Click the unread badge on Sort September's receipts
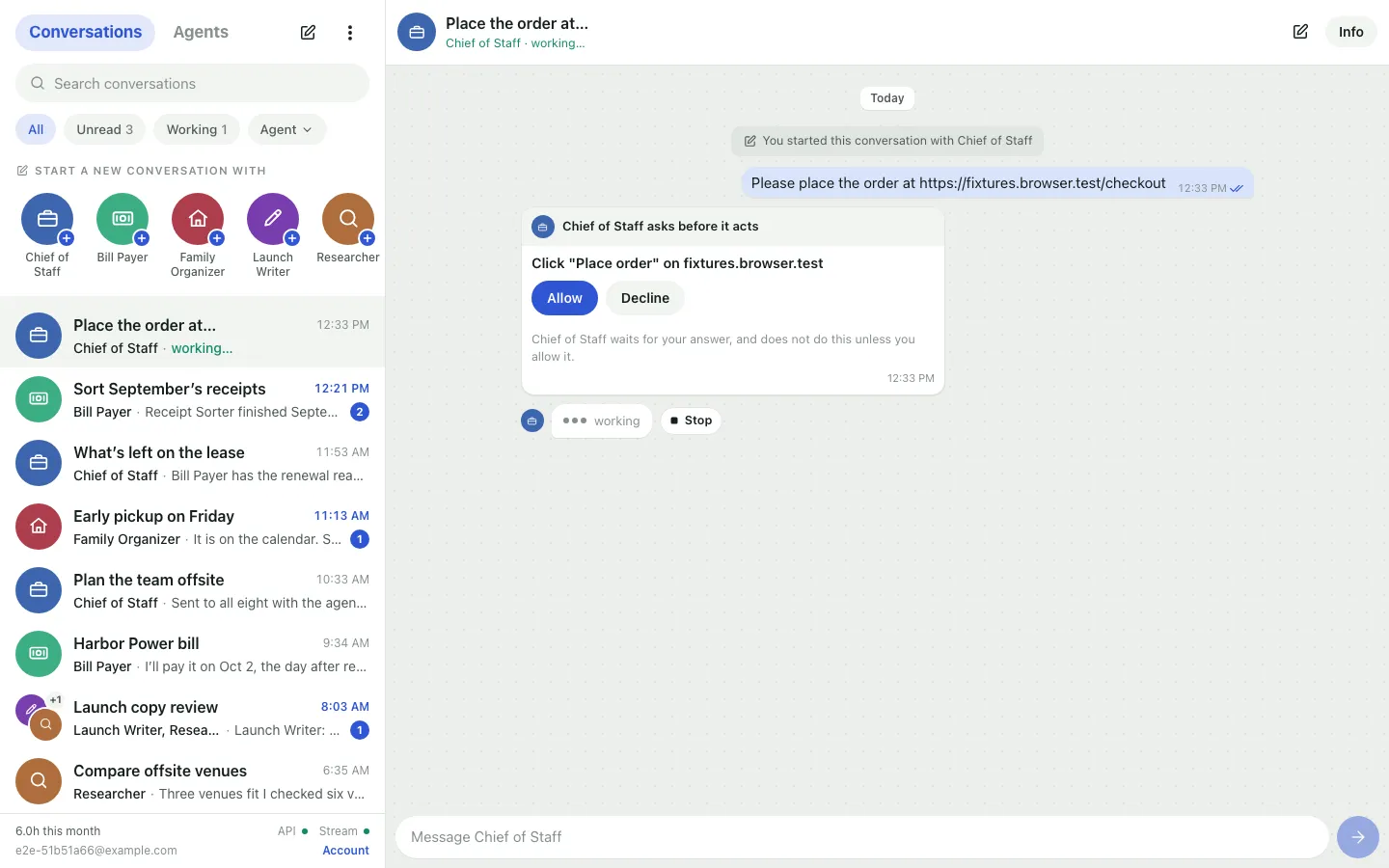This screenshot has height=868, width=1389. 360,412
